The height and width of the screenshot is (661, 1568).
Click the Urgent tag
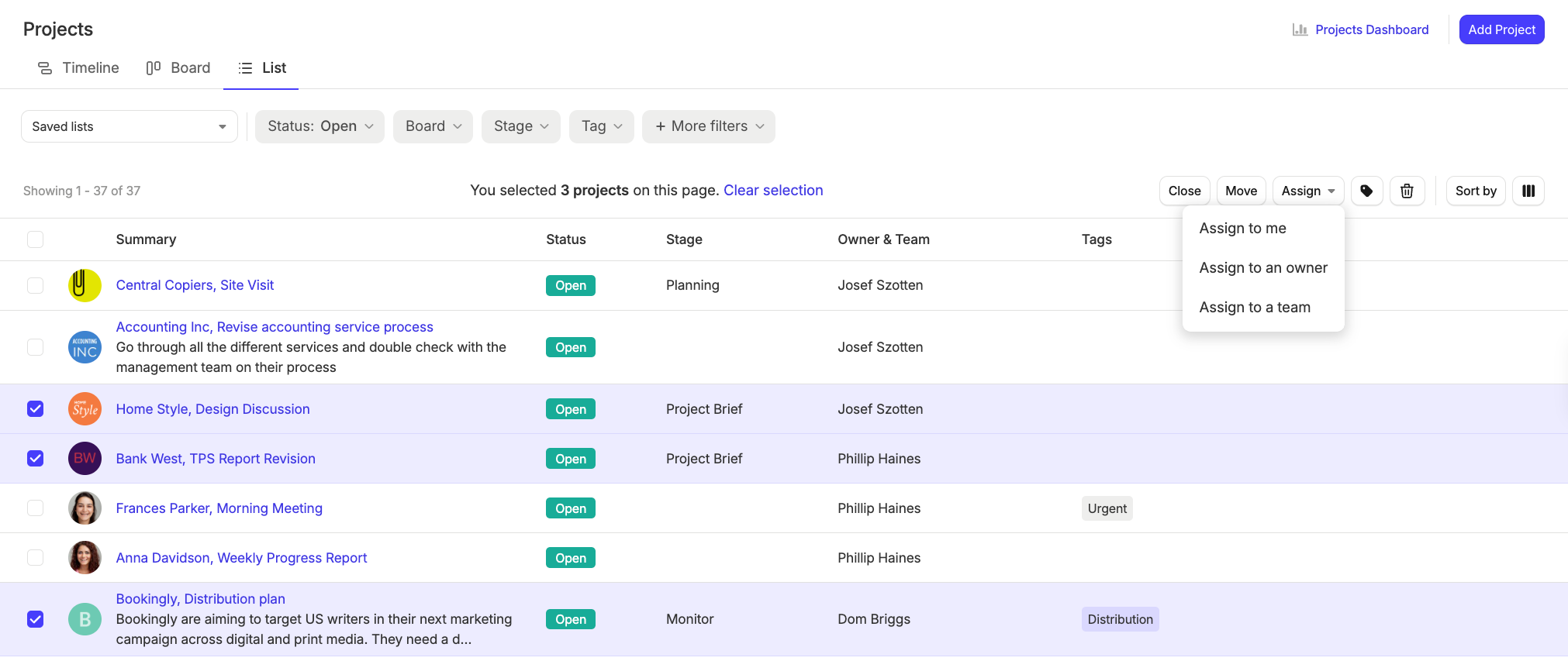coord(1107,508)
